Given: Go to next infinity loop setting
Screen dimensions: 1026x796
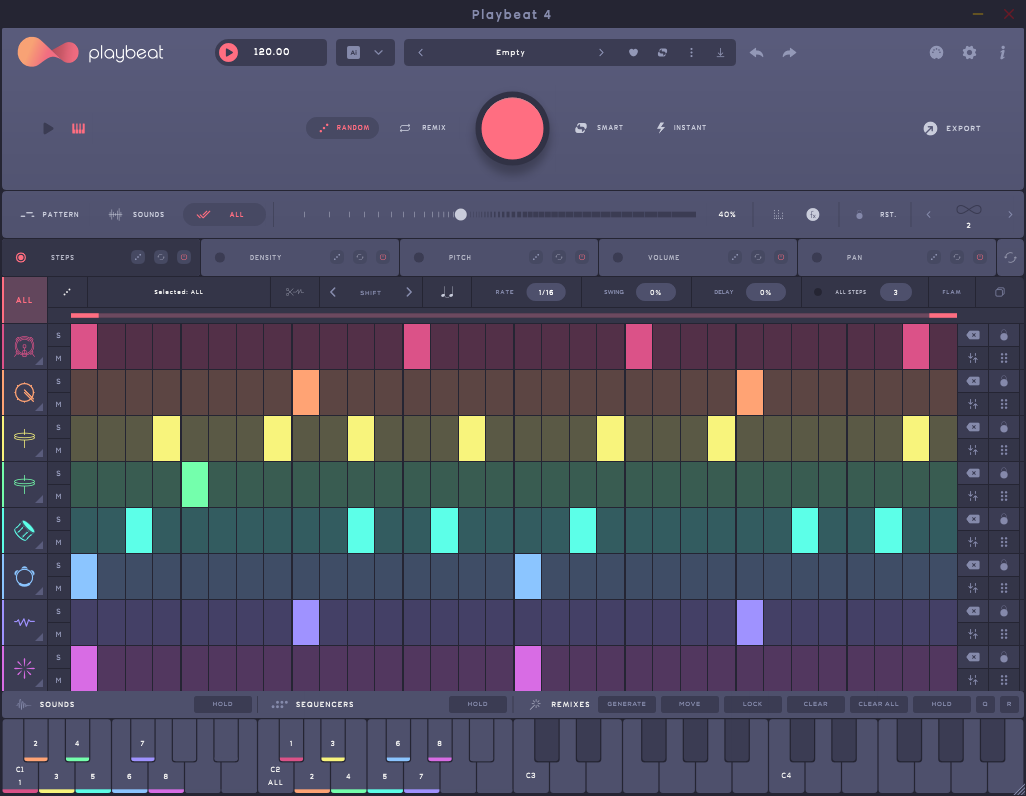Looking at the screenshot, I should click(1010, 214).
